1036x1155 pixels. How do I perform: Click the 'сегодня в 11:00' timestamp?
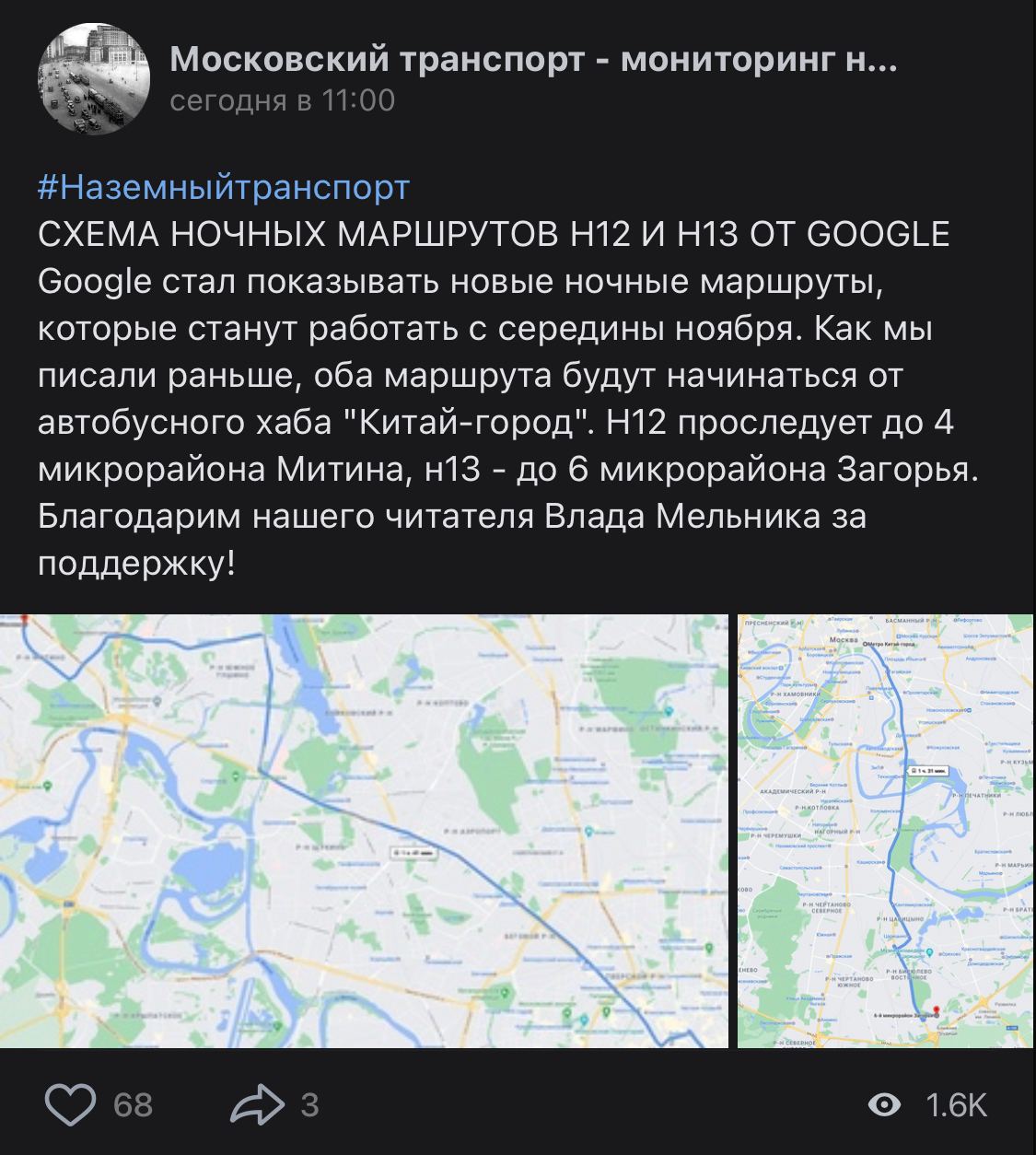[x=283, y=99]
